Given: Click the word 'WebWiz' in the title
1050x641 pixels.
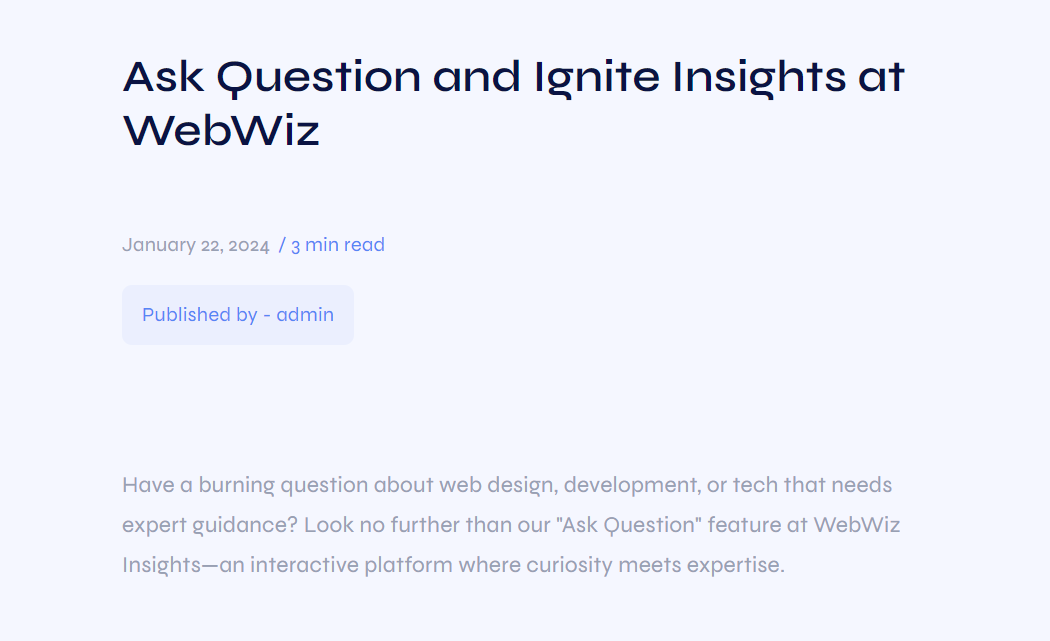Looking at the screenshot, I should 221,130.
